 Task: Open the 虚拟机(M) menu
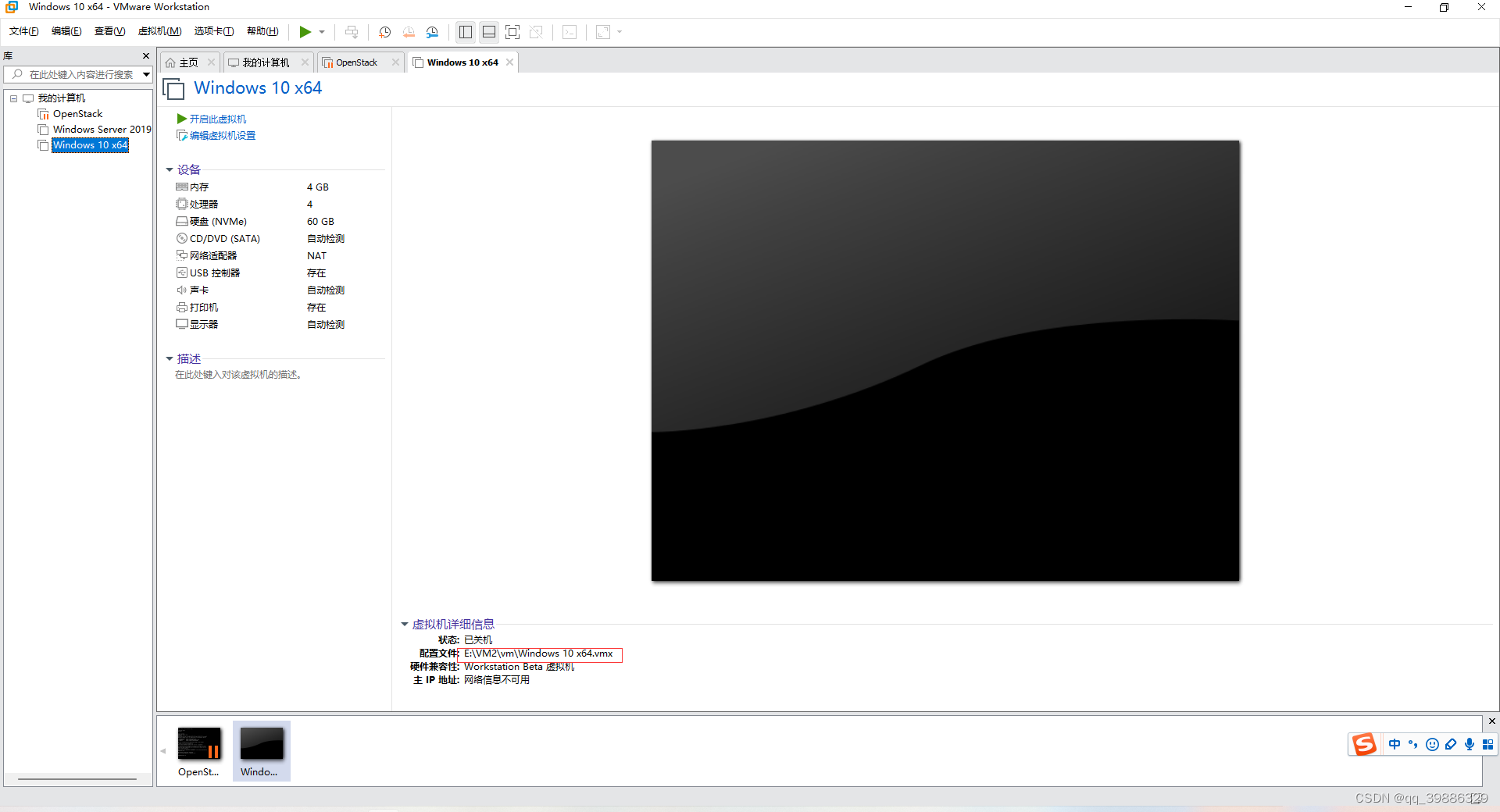[x=159, y=31]
